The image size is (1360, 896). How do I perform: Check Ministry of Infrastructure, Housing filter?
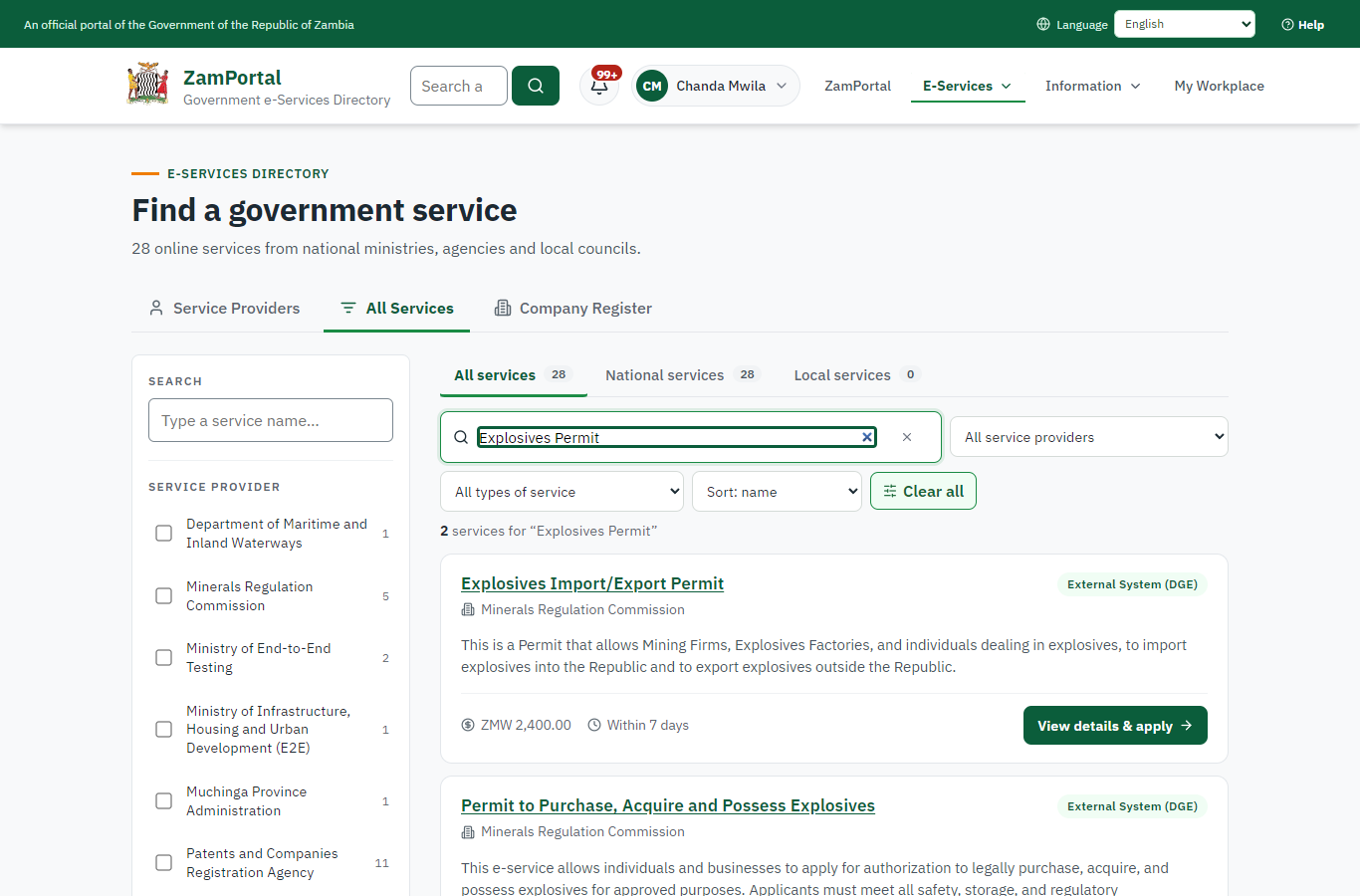(164, 730)
